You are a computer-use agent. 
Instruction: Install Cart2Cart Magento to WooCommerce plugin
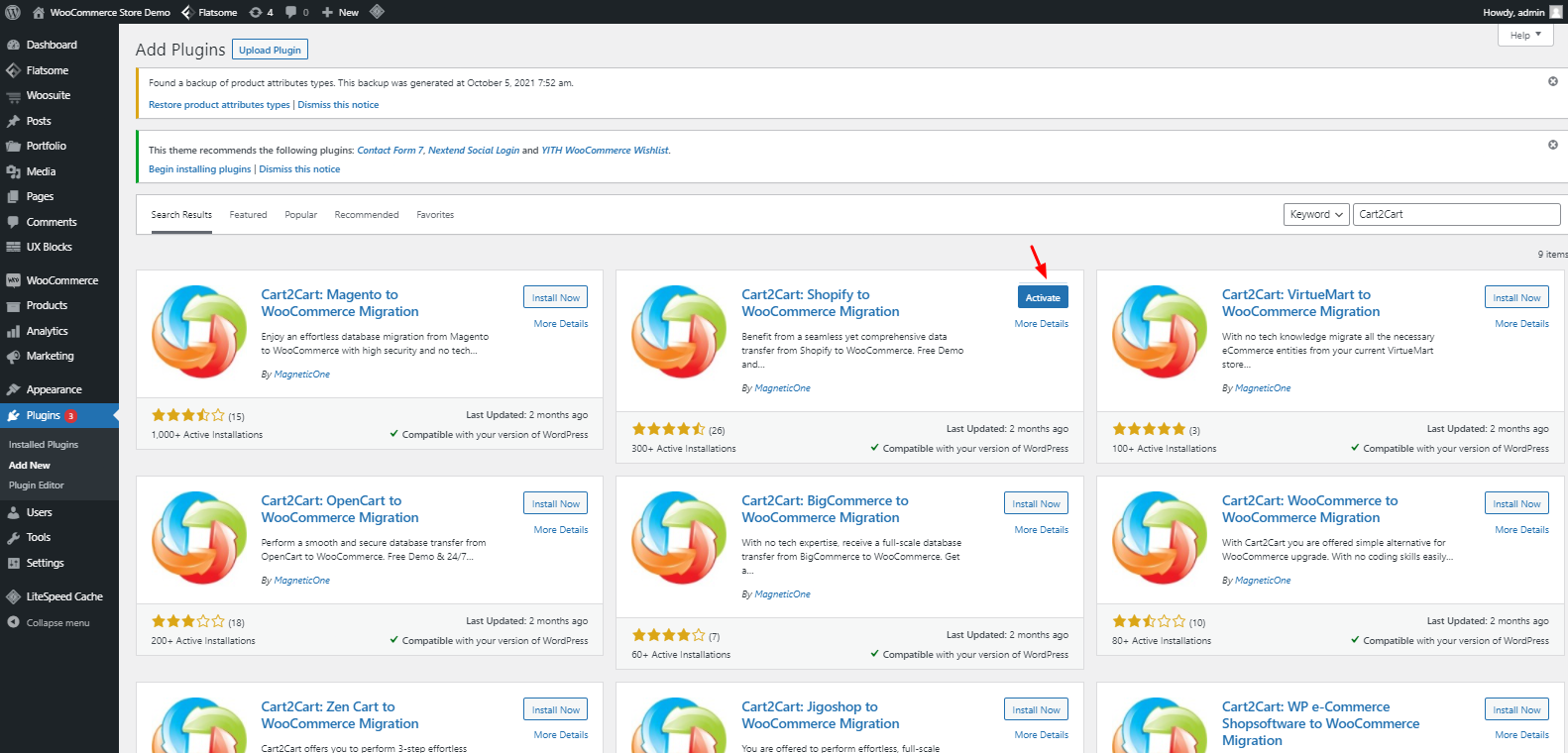(555, 297)
